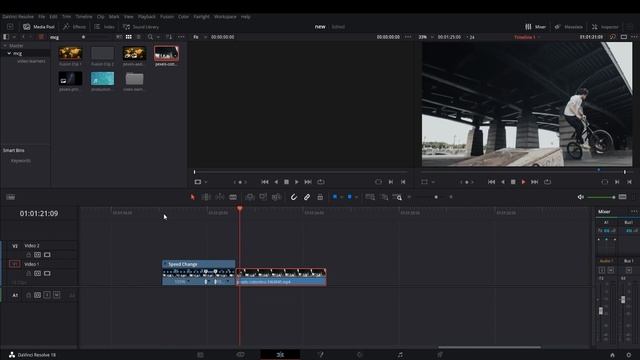Viewport: 640px width, 360px height.
Task: Open the marker color dropdown arrow
Action: 356,197
